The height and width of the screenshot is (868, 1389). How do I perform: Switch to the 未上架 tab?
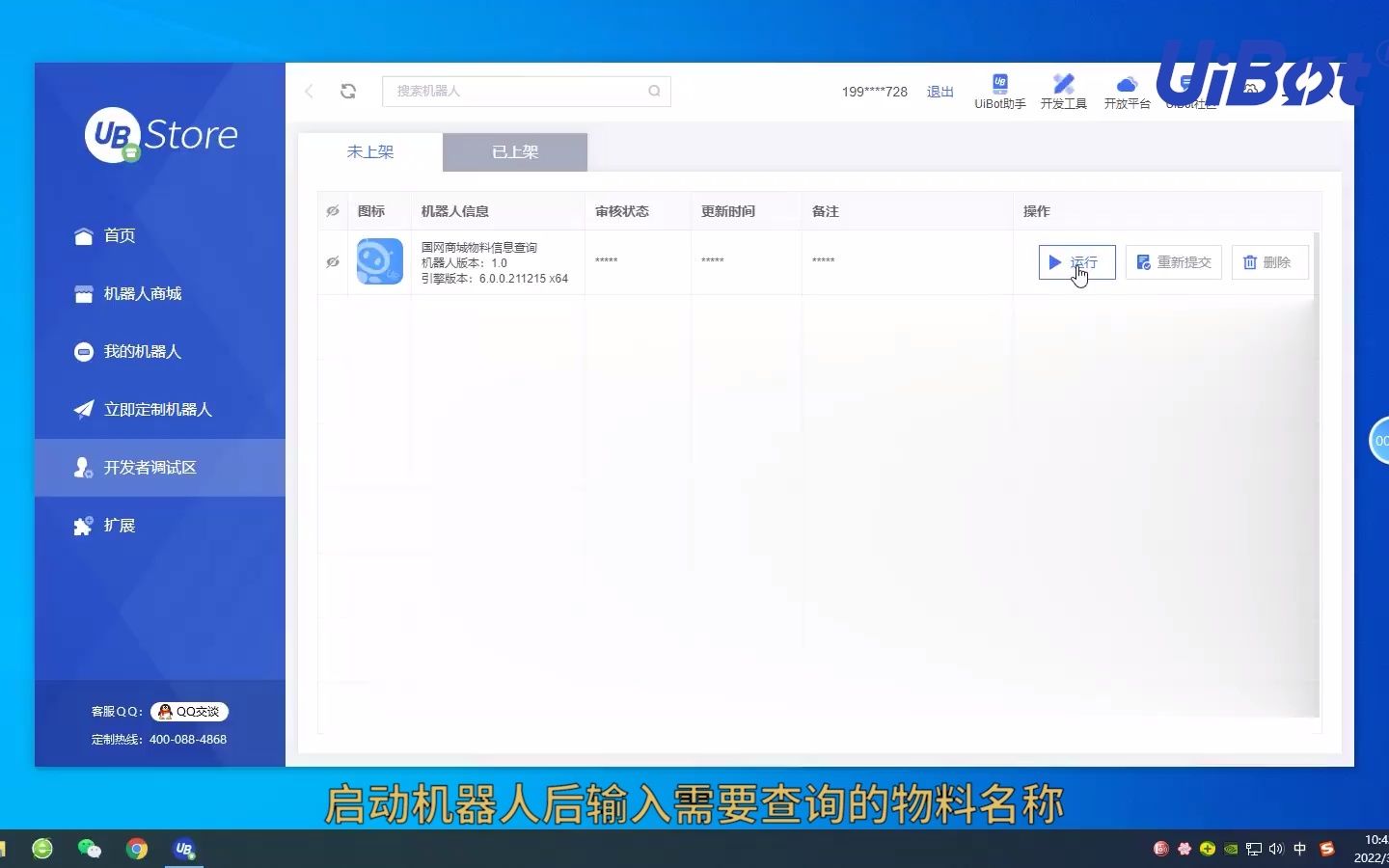(x=370, y=152)
